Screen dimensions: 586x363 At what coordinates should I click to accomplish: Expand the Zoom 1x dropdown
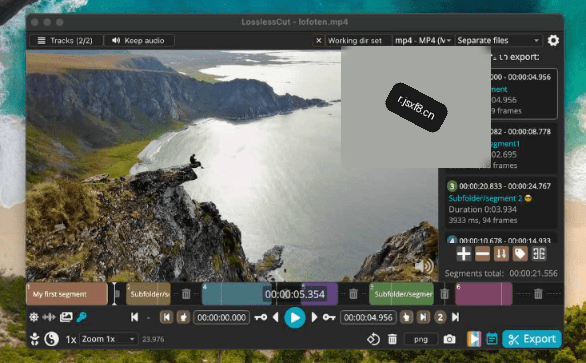[108, 339]
